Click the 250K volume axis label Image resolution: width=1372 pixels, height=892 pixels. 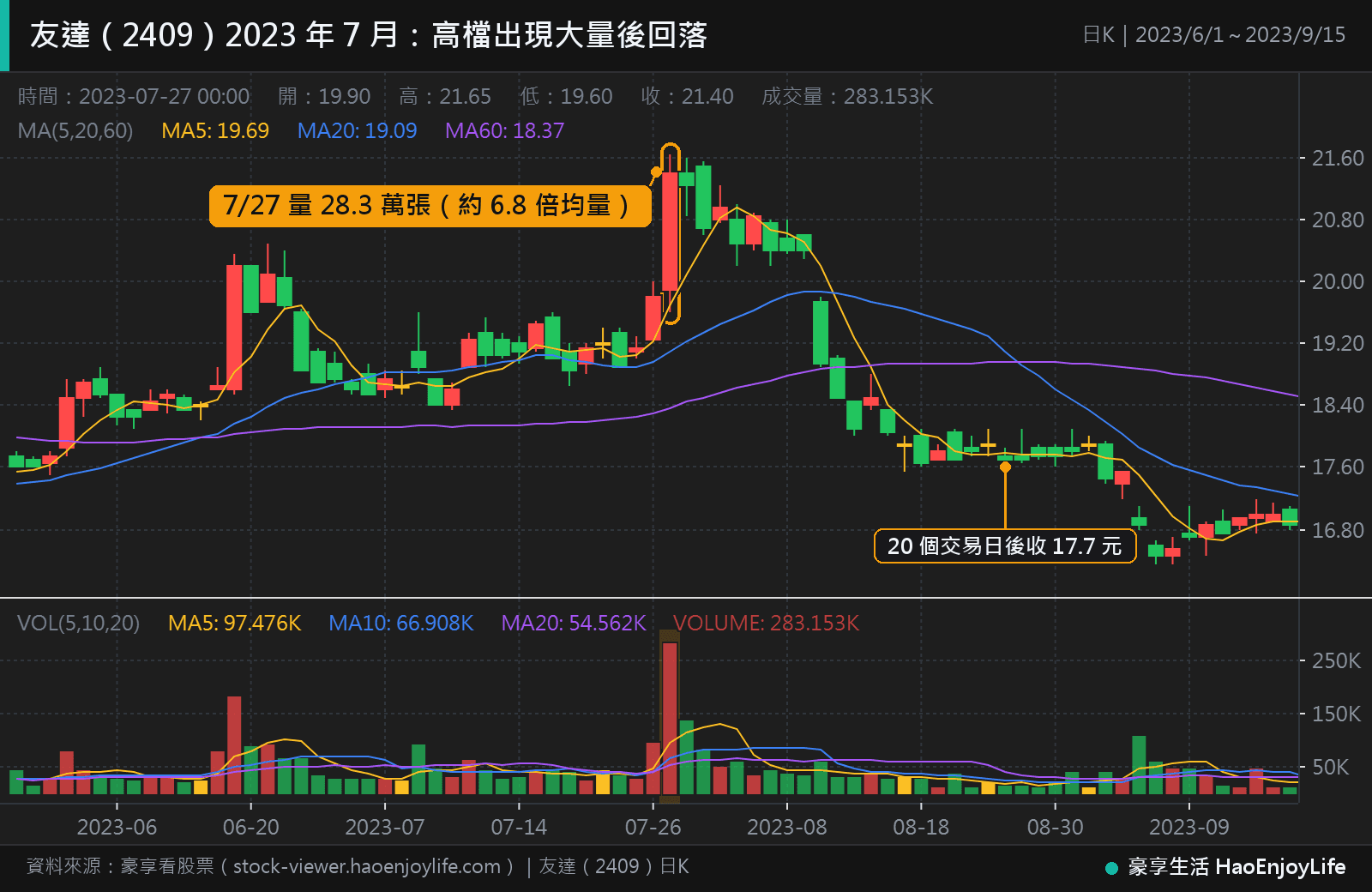coord(1336,660)
